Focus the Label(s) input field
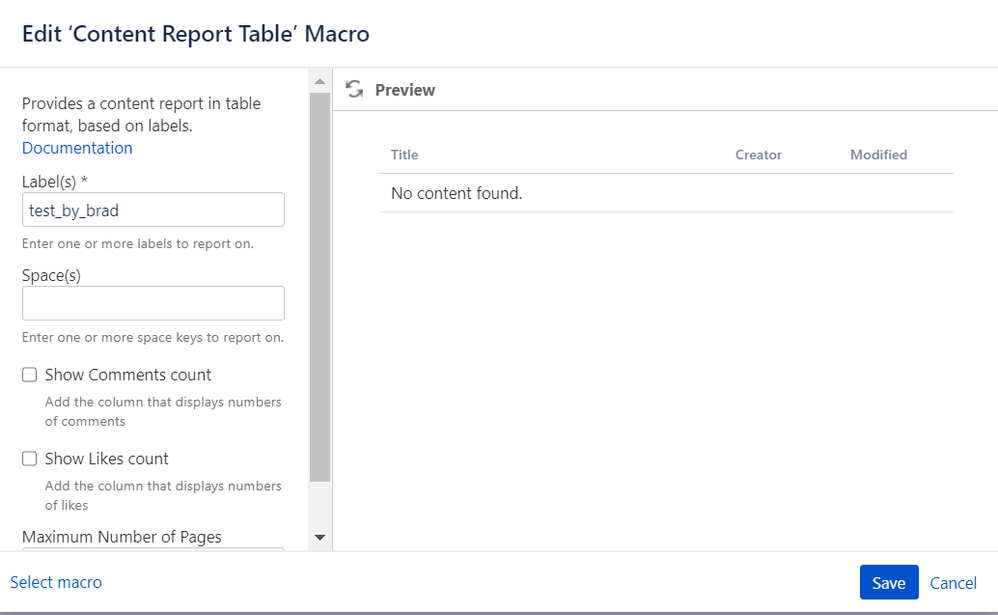998x615 pixels. coord(153,209)
